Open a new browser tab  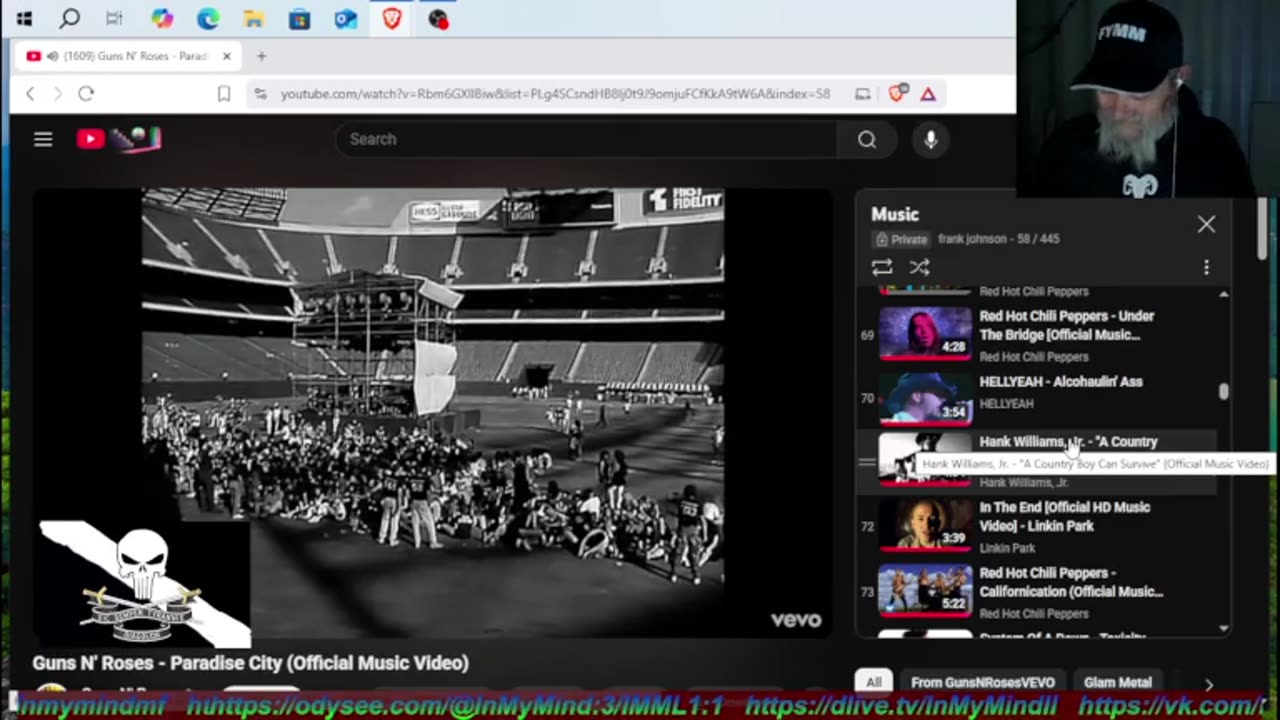tap(261, 56)
